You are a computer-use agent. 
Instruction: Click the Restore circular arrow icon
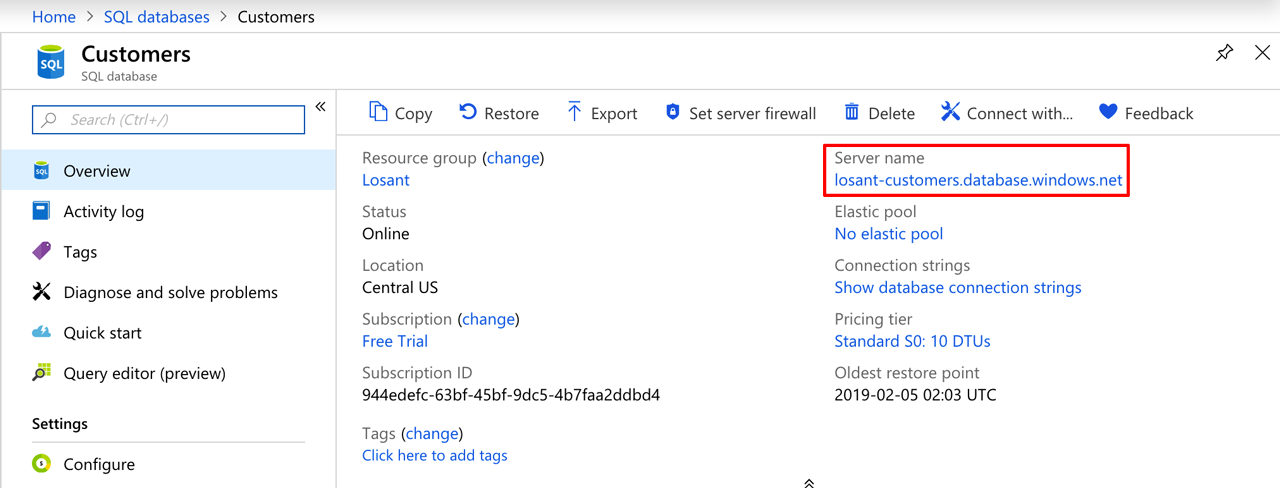point(467,112)
